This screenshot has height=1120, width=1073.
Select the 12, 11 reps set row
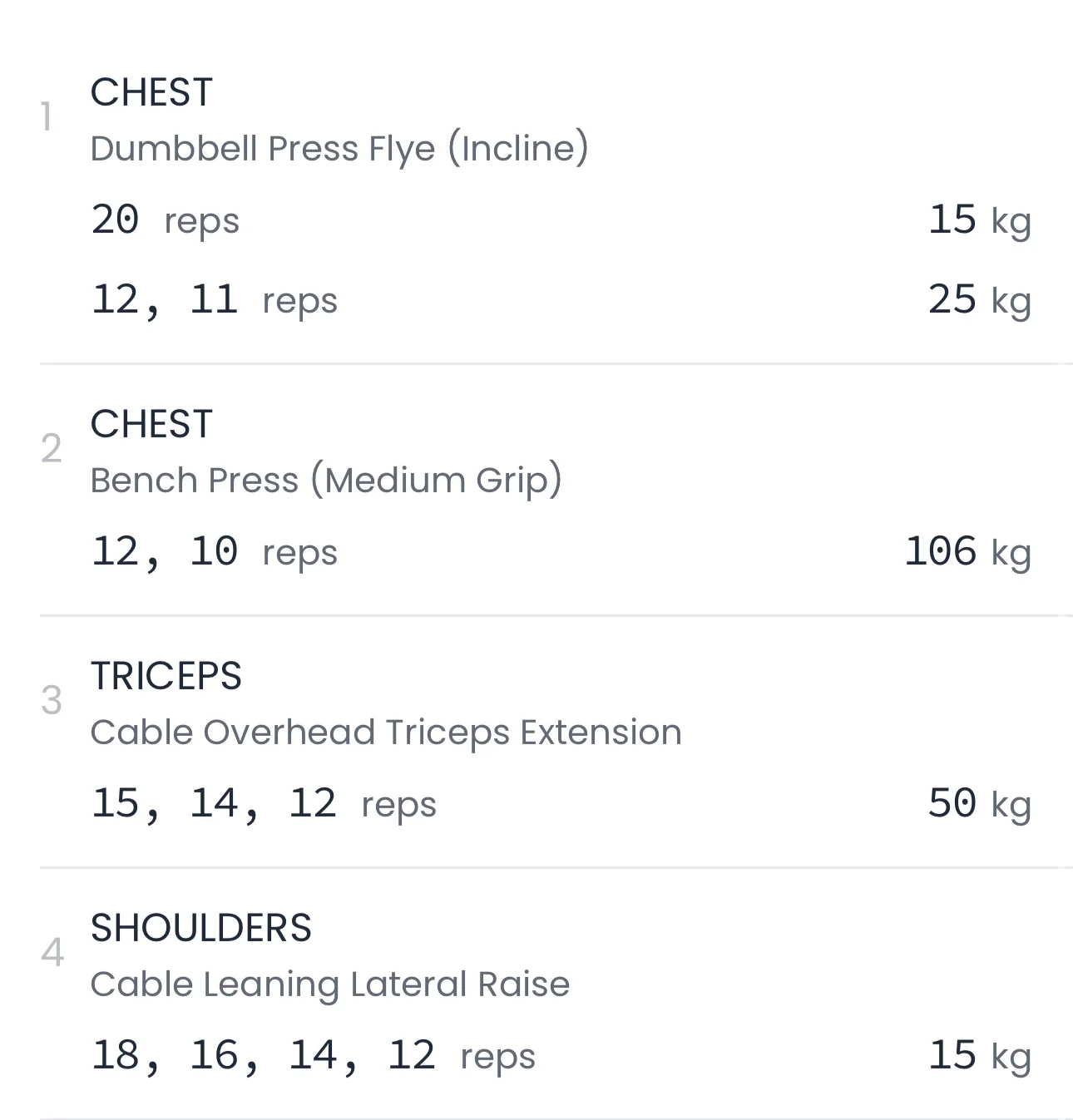click(x=214, y=300)
